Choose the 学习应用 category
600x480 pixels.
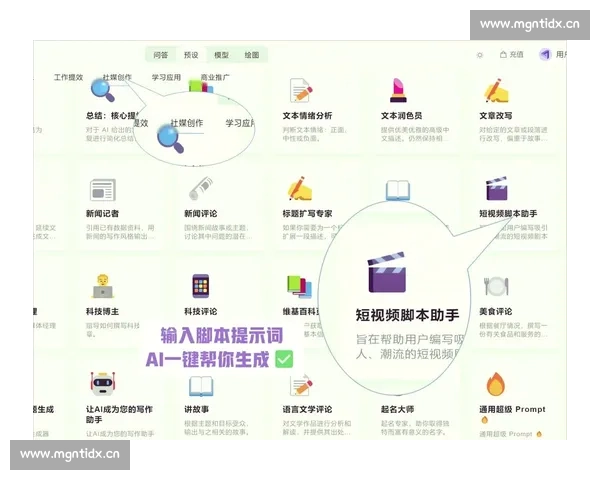(166, 77)
